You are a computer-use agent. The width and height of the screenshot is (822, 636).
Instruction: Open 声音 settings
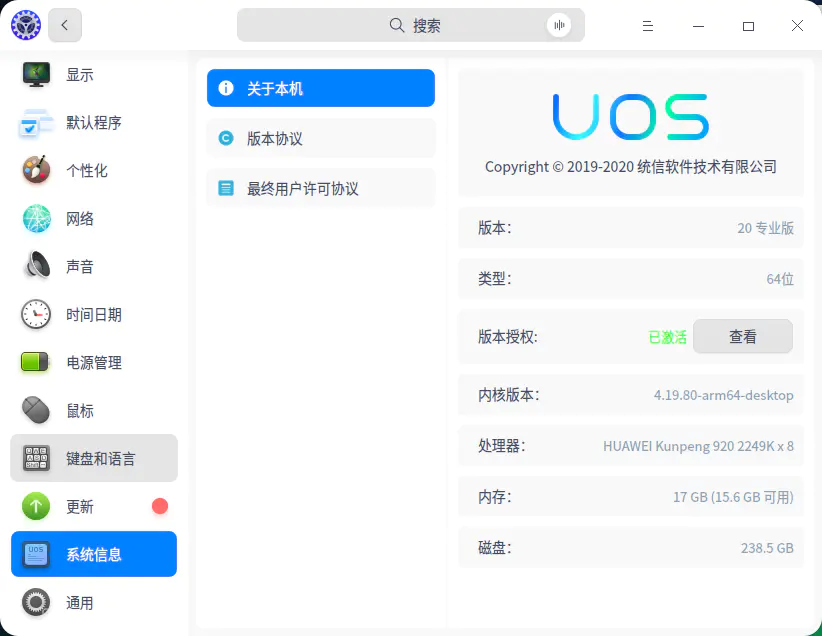[x=94, y=266]
